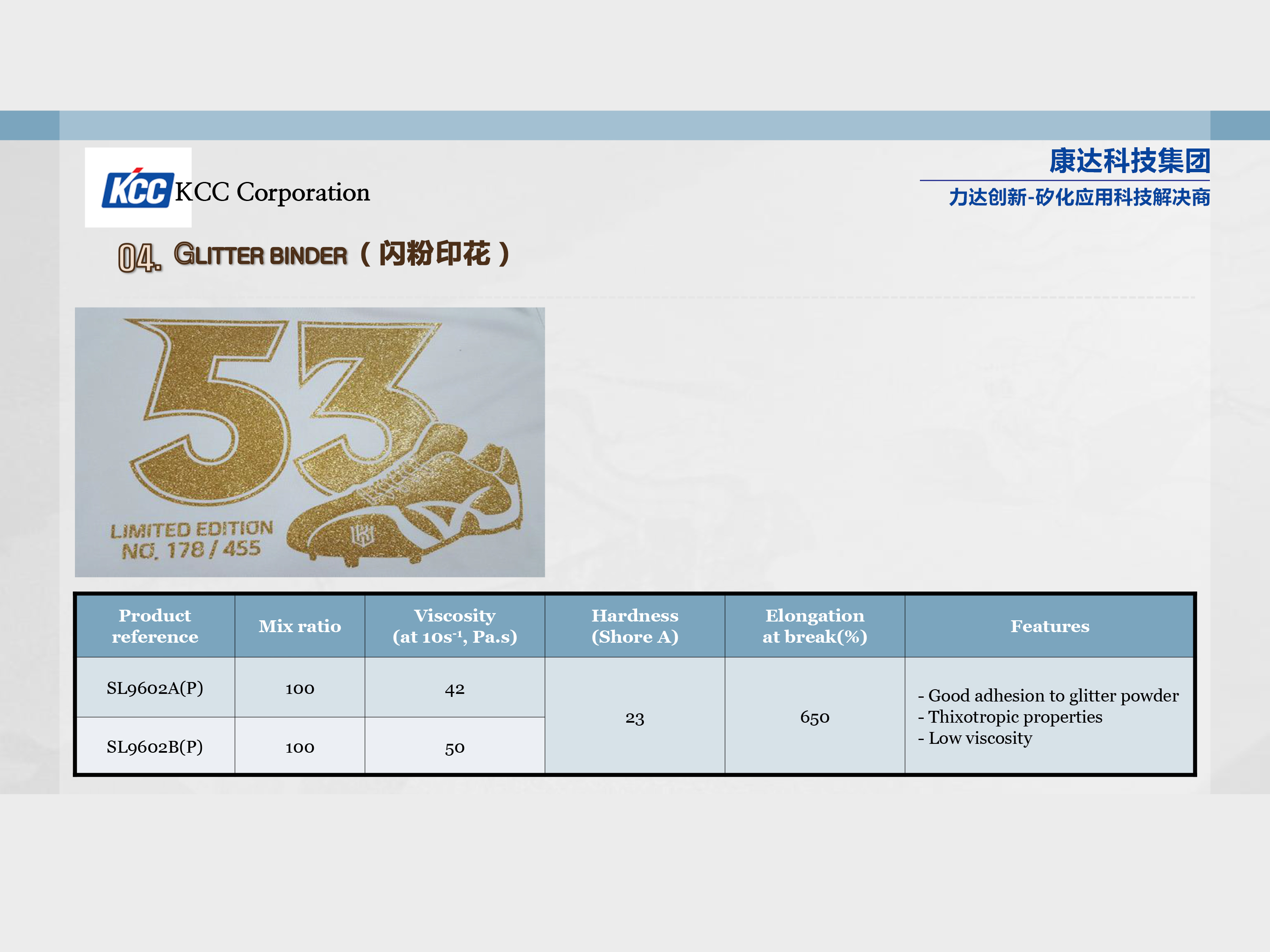
Task: Select the 'SL9602A(P)' cell
Action: coord(155,688)
